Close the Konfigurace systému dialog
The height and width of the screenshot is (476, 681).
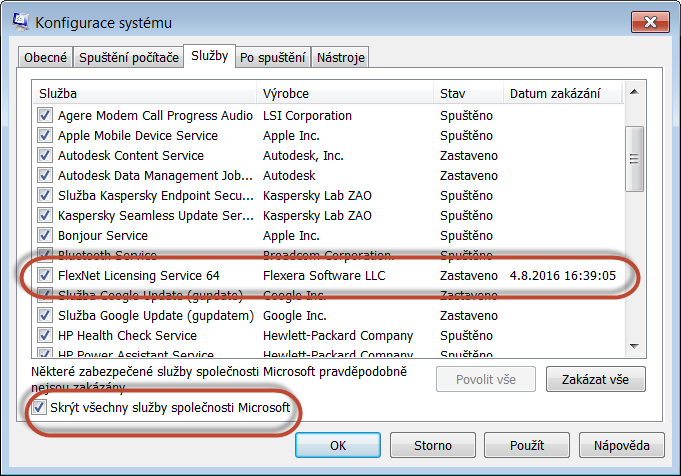click(647, 20)
